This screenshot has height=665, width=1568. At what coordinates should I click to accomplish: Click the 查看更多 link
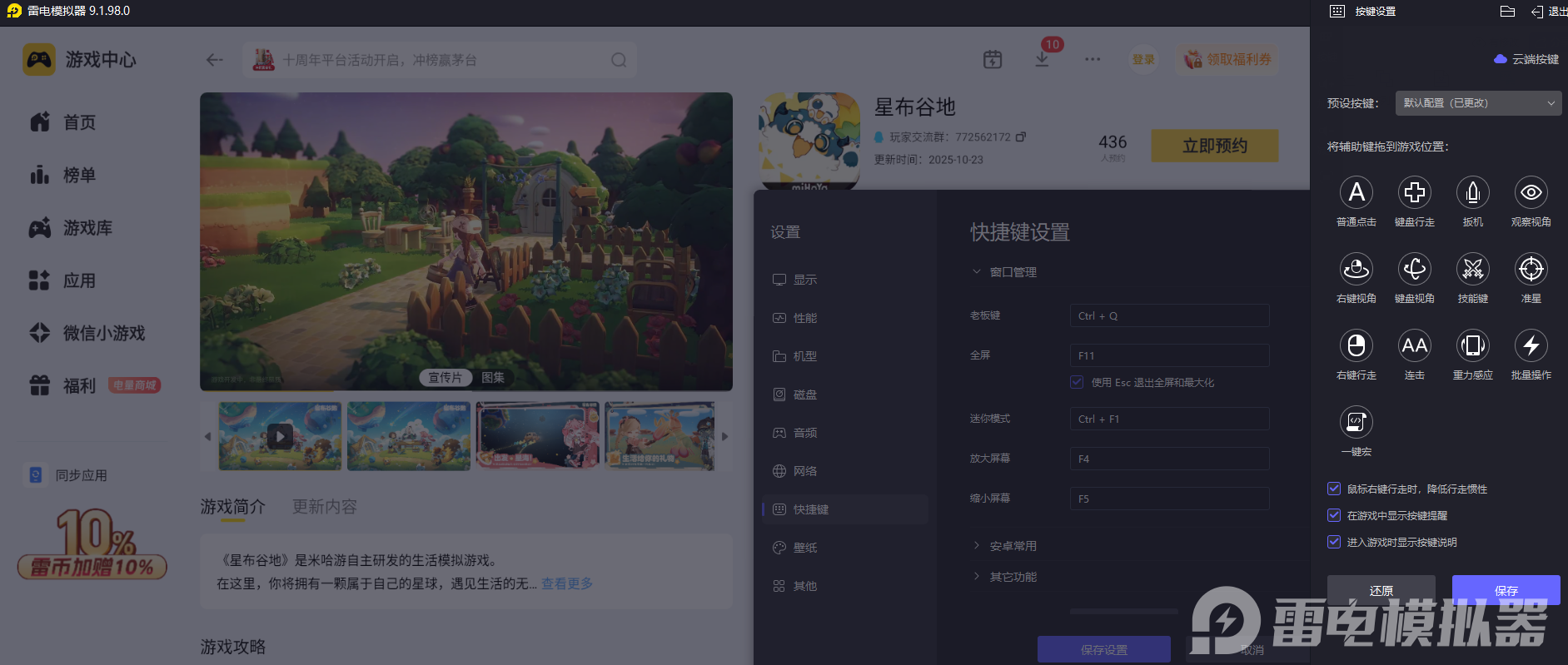[x=567, y=583]
